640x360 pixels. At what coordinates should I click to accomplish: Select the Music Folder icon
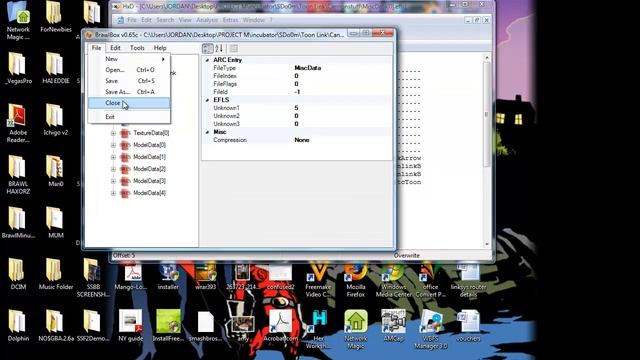point(56,274)
